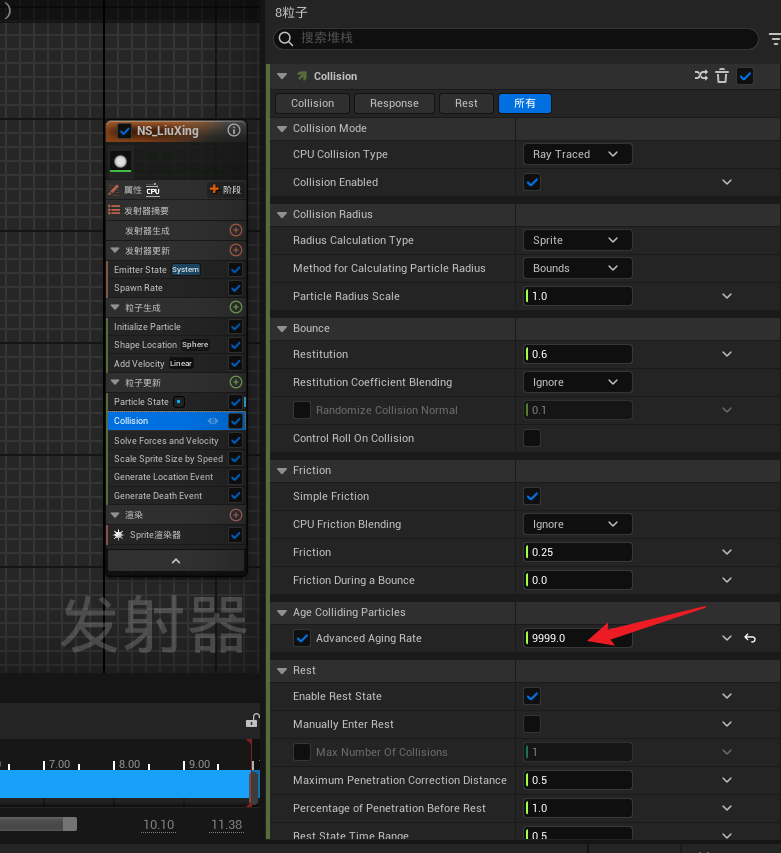This screenshot has width=781, height=853.
Task: Reset Advanced Aging Rate to its default value
Action: pyautogui.click(x=750, y=638)
